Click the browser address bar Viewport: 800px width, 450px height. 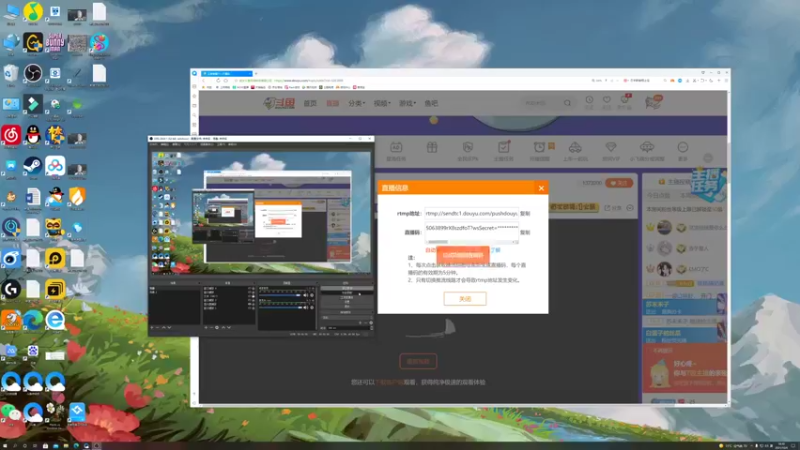[x=408, y=81]
